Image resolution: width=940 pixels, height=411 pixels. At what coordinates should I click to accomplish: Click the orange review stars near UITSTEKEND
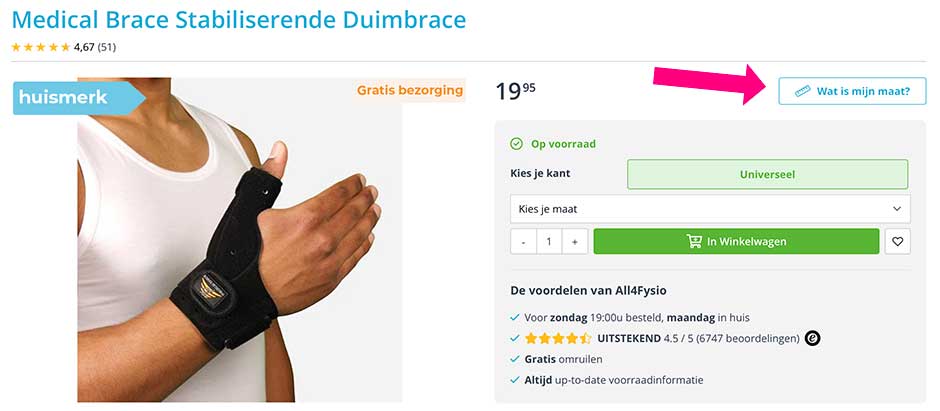[x=558, y=339]
